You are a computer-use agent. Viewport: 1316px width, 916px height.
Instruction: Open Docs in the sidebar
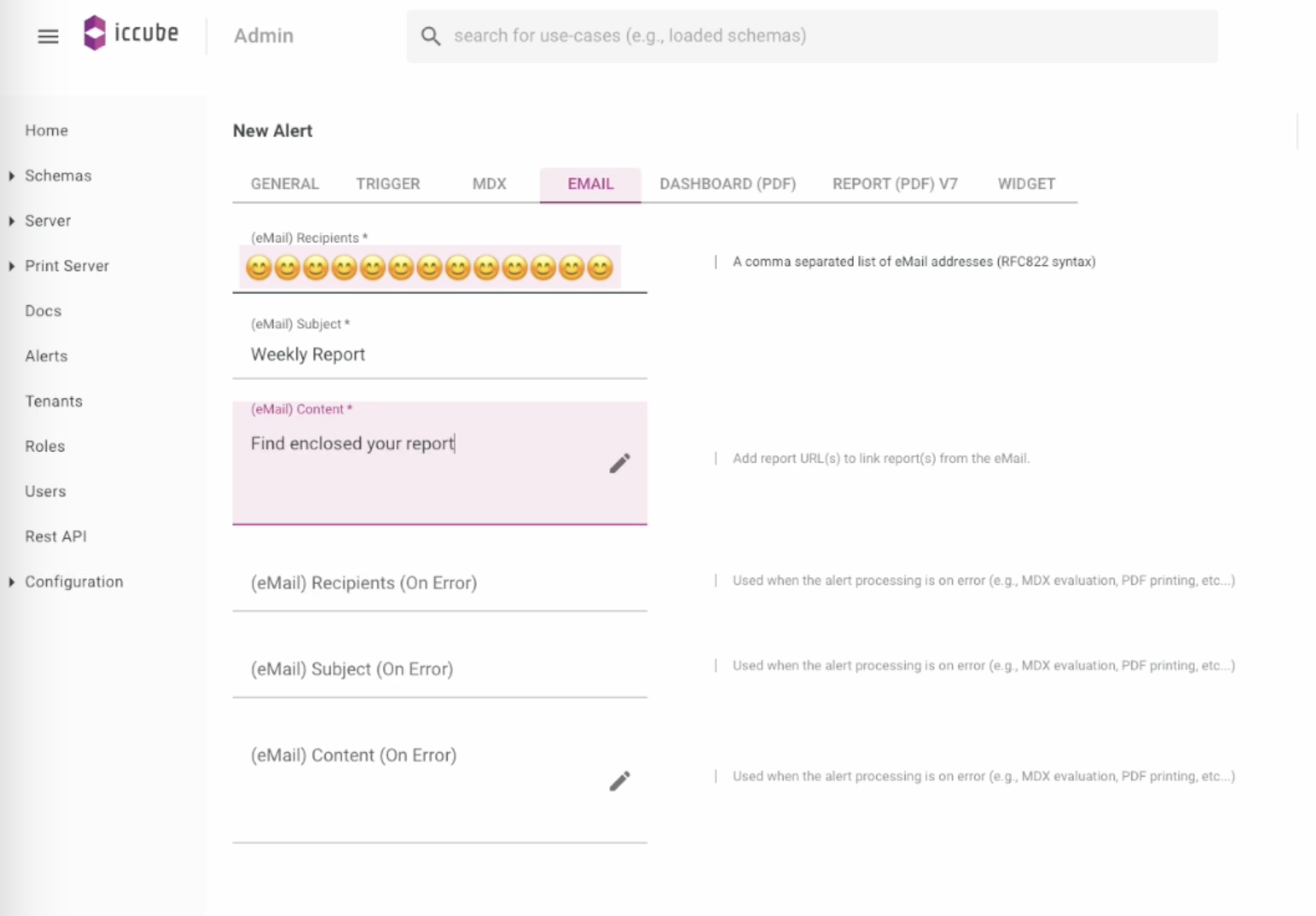click(x=43, y=311)
